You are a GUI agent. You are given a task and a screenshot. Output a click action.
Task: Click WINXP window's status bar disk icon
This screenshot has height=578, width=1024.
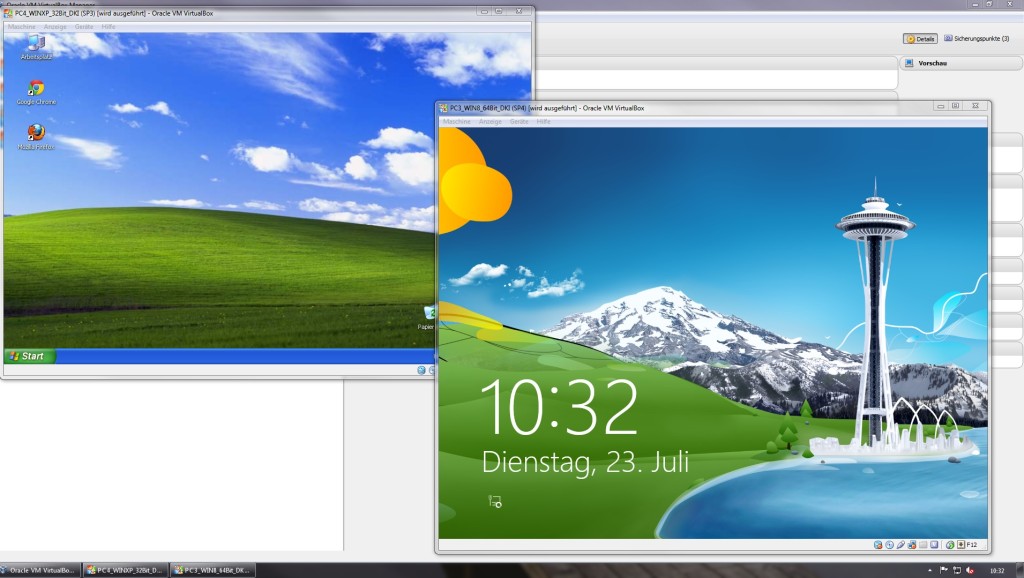pyautogui.click(x=421, y=370)
